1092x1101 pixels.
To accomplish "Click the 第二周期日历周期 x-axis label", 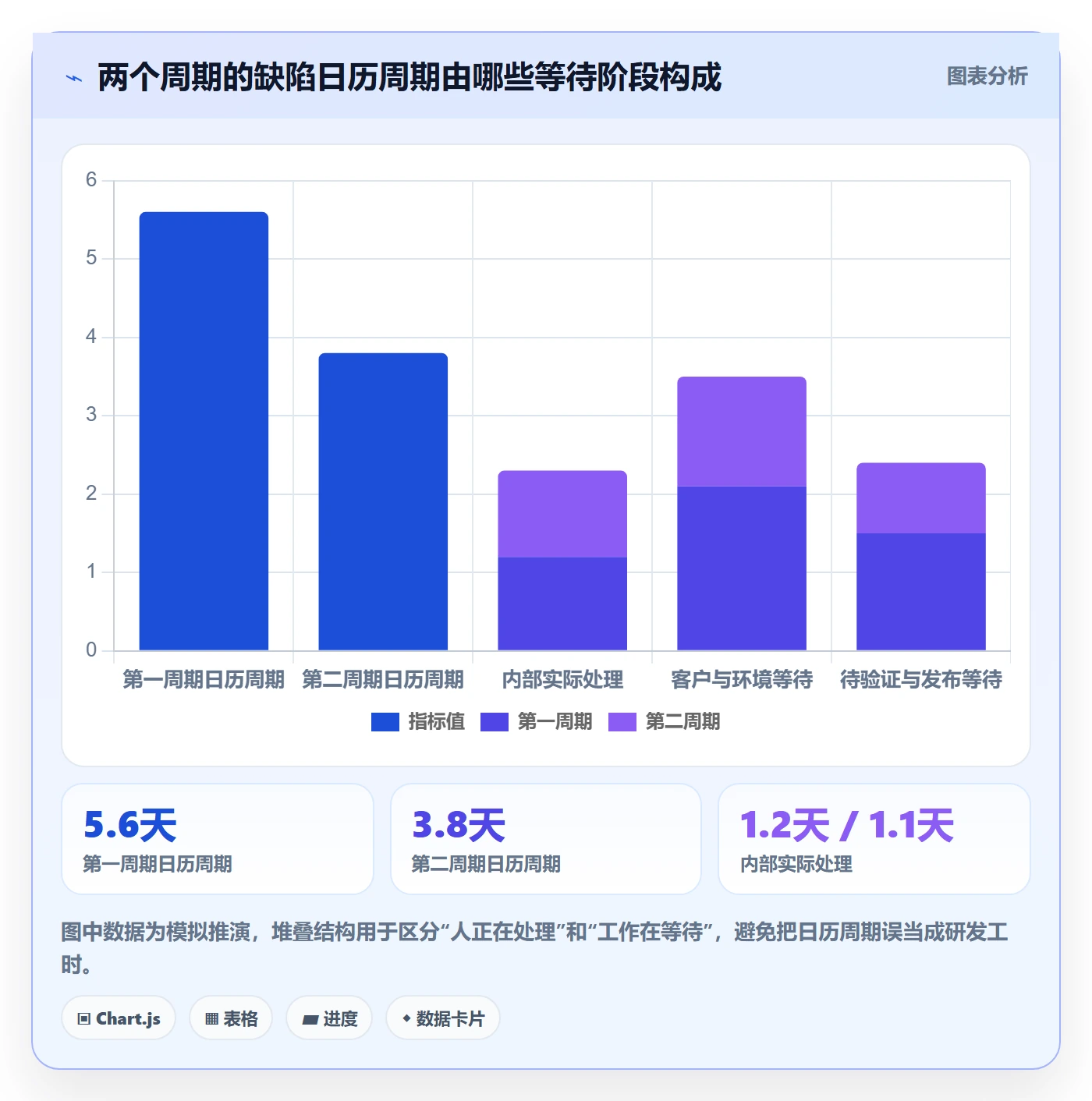I will (383, 680).
